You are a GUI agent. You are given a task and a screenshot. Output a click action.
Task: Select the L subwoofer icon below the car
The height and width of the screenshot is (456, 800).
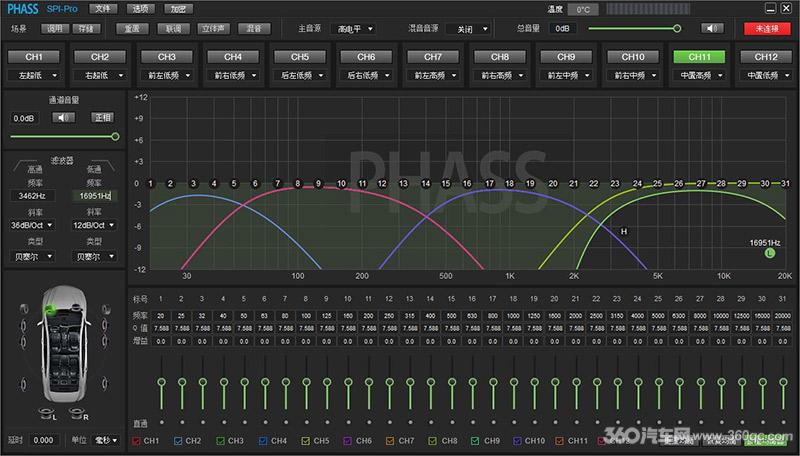47,414
